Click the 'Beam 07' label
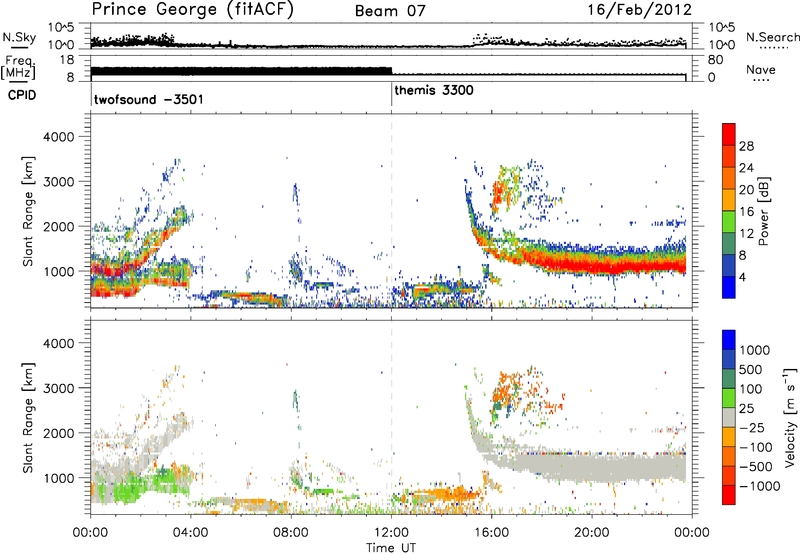Screen dimensions: 800x554 coord(390,11)
